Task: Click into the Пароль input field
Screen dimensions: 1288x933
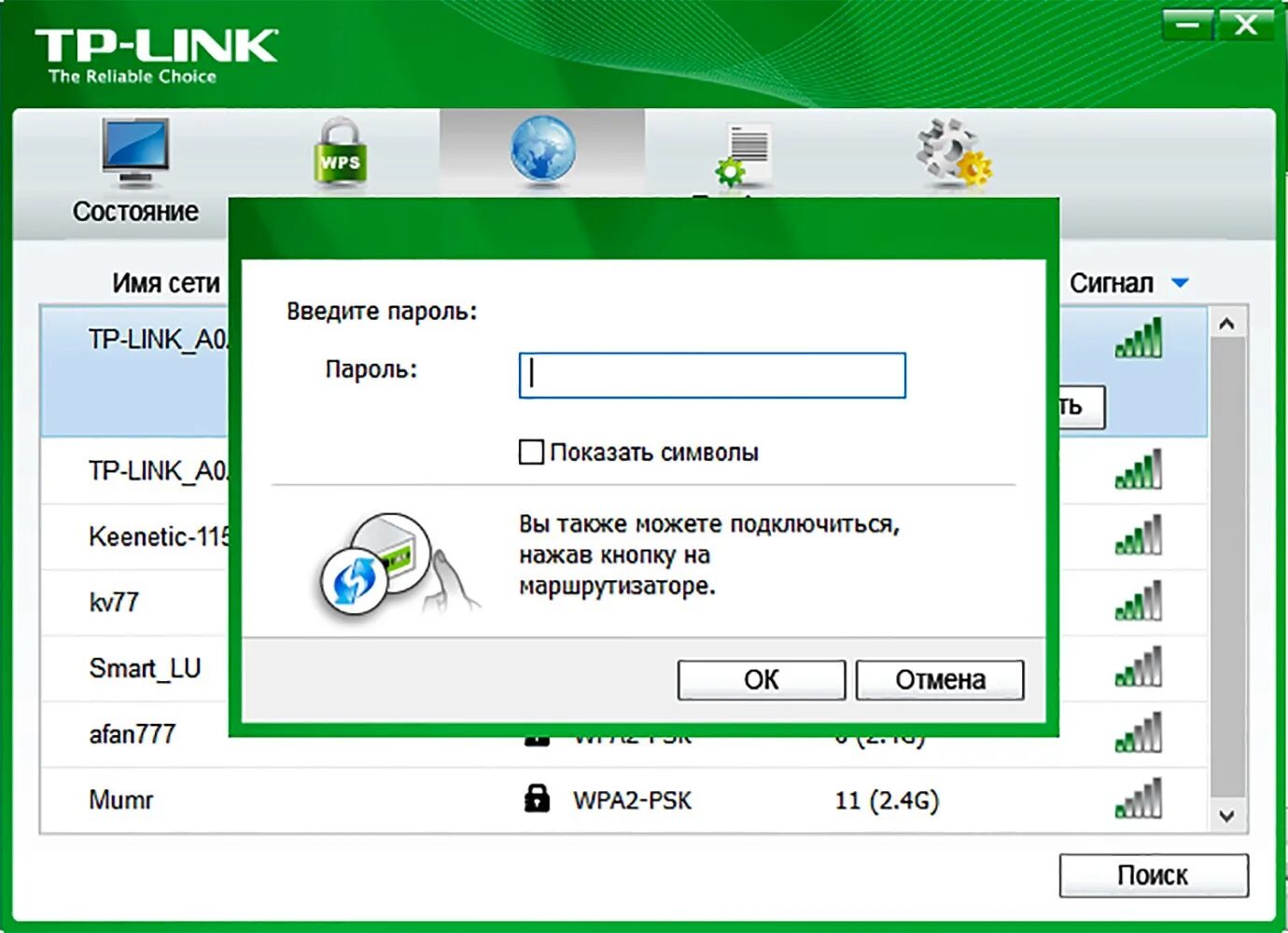Action: pyautogui.click(x=712, y=375)
